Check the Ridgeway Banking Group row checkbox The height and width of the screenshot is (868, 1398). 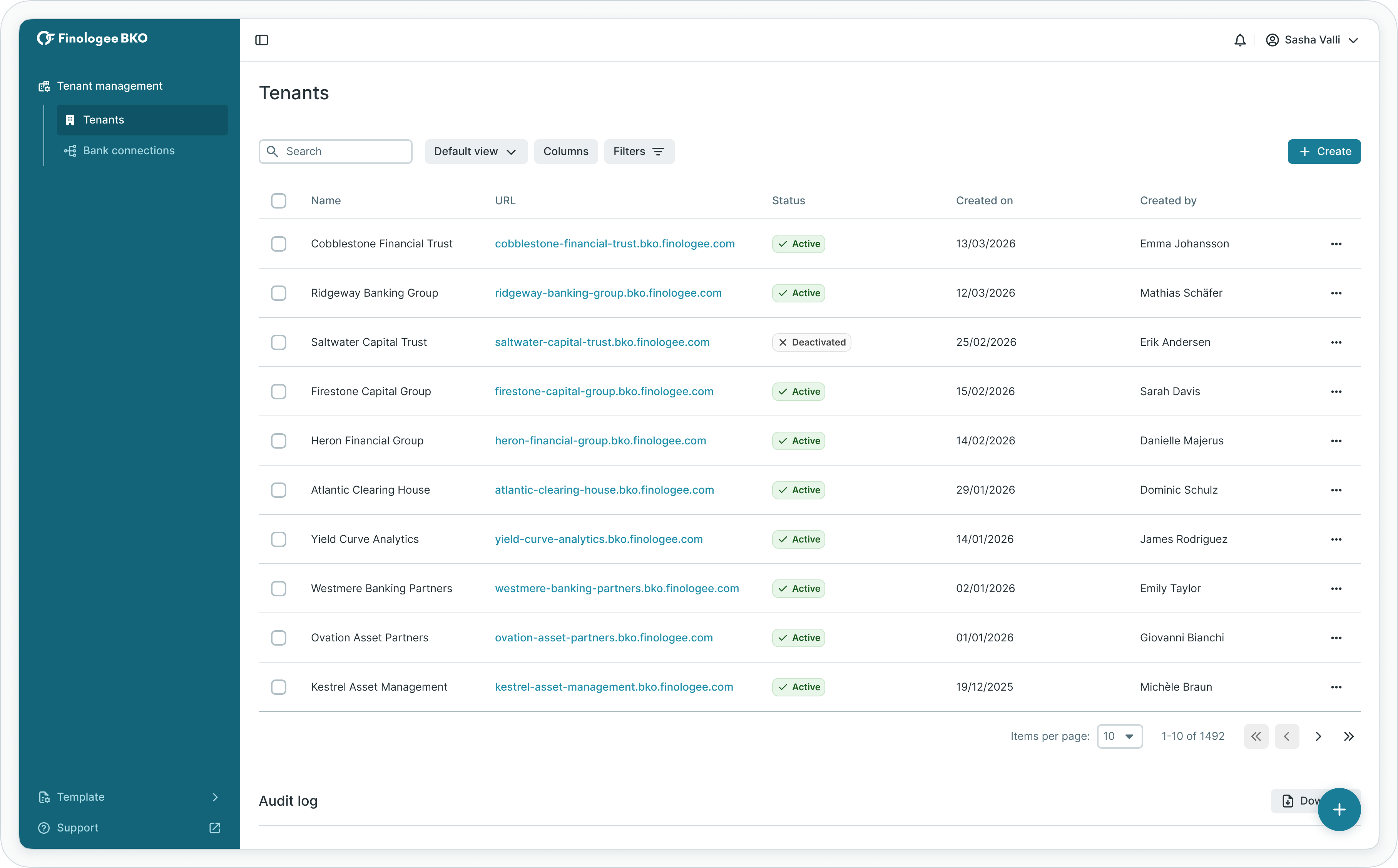tap(278, 293)
